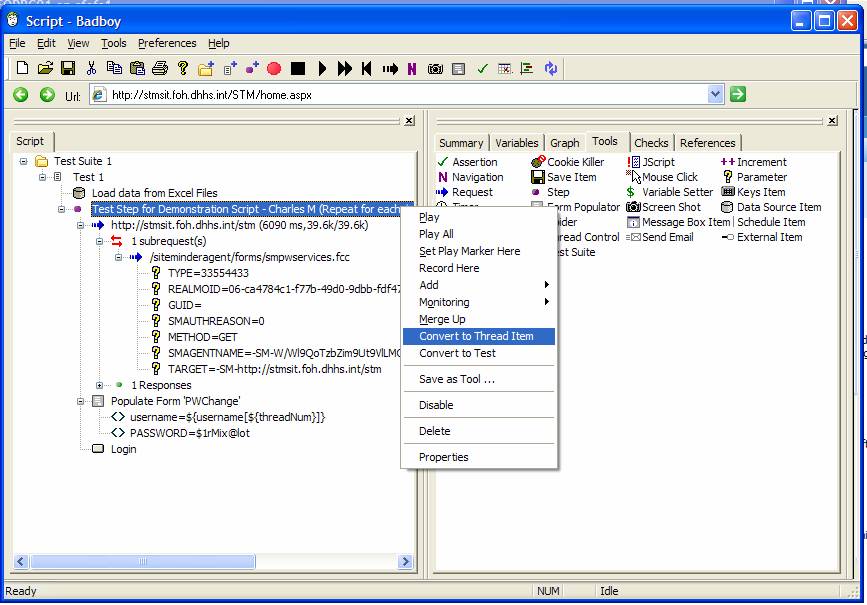The height and width of the screenshot is (605, 867).
Task: Choose 'Convert to Thread Item' in context menu
Action: [x=476, y=336]
